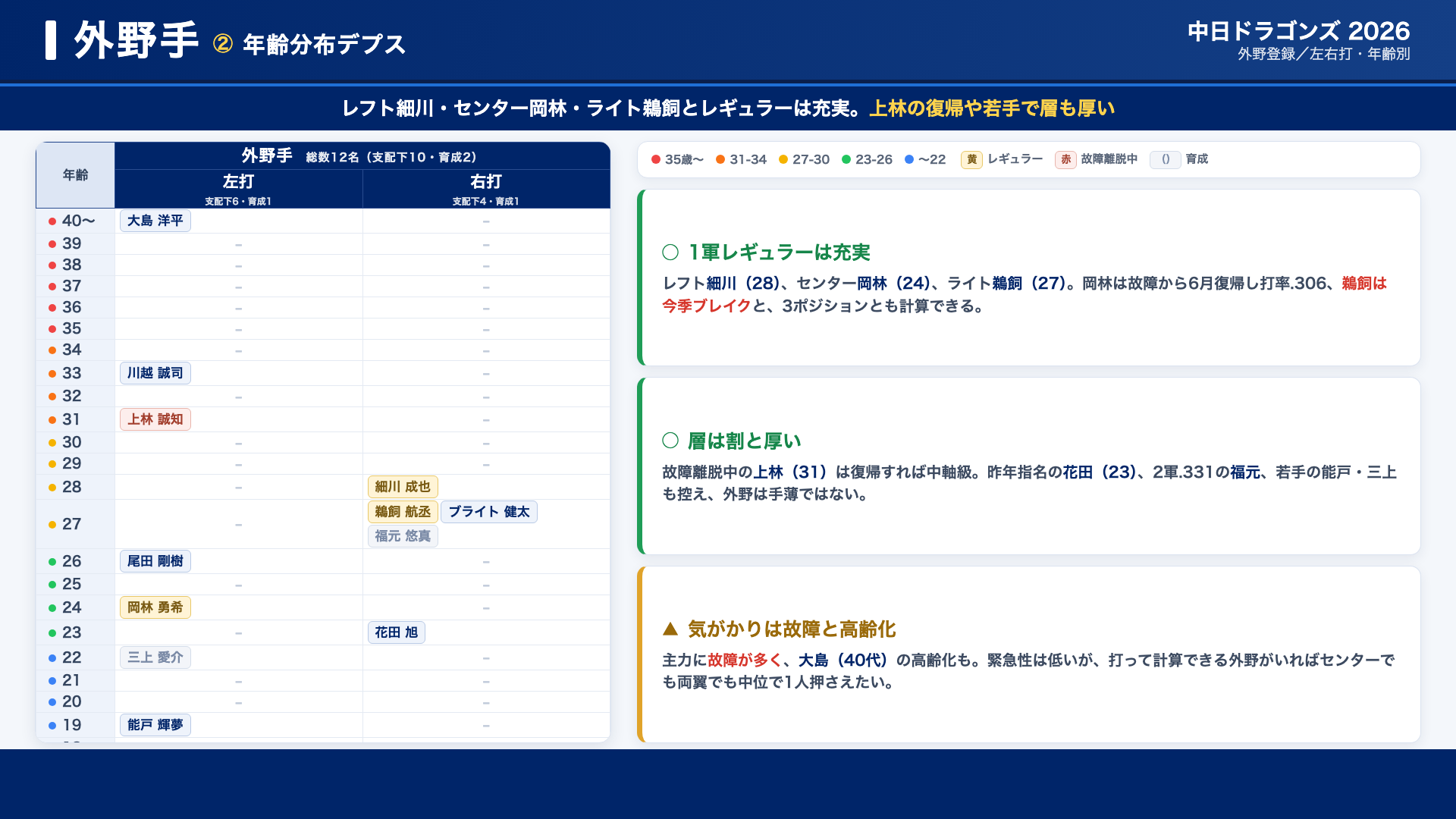Click the 大島 洋平 player chip

[x=155, y=221]
